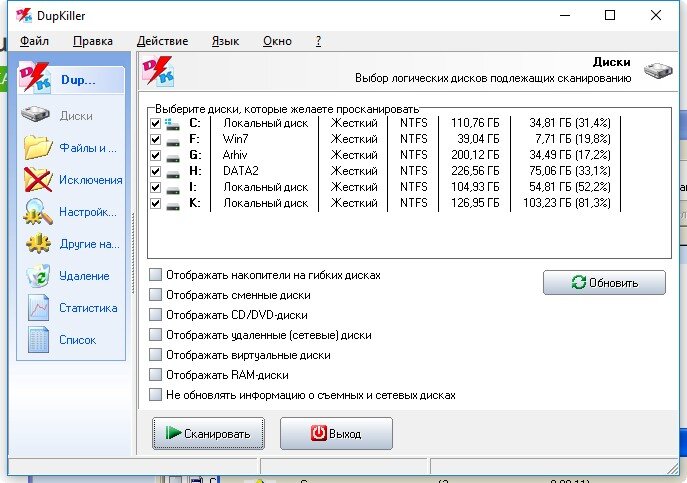Screen dimensions: 687x483
Task: Open the Файлы и... folder icon in sidebar
Action: pyautogui.click(x=38, y=147)
